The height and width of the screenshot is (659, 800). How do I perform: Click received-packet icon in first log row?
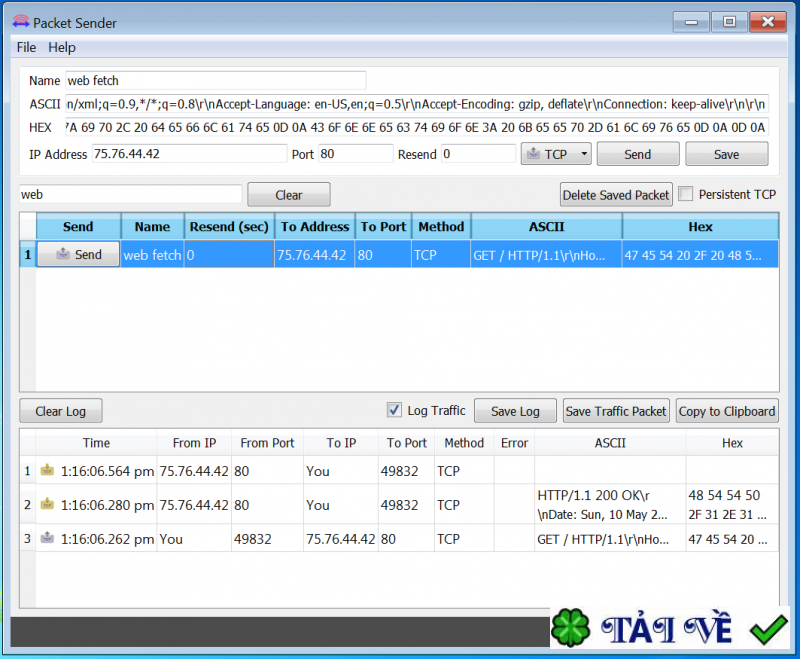(x=47, y=470)
